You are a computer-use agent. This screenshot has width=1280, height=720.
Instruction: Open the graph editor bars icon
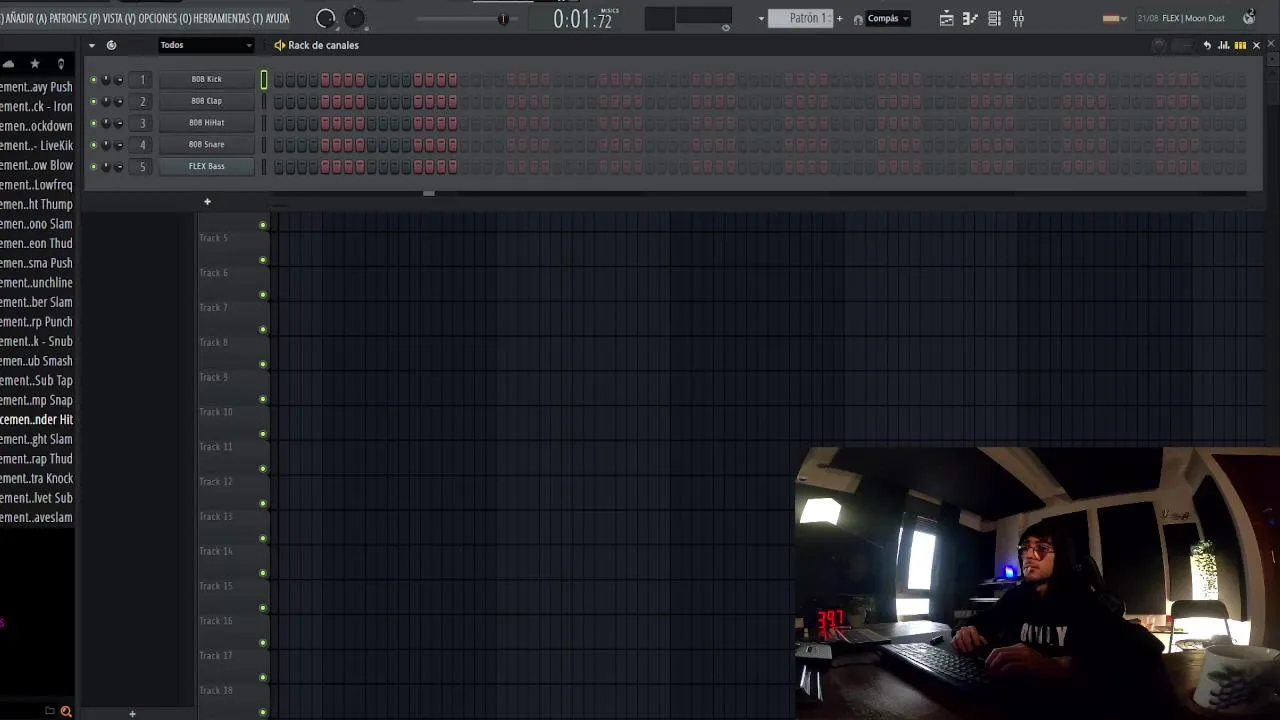coord(1224,45)
